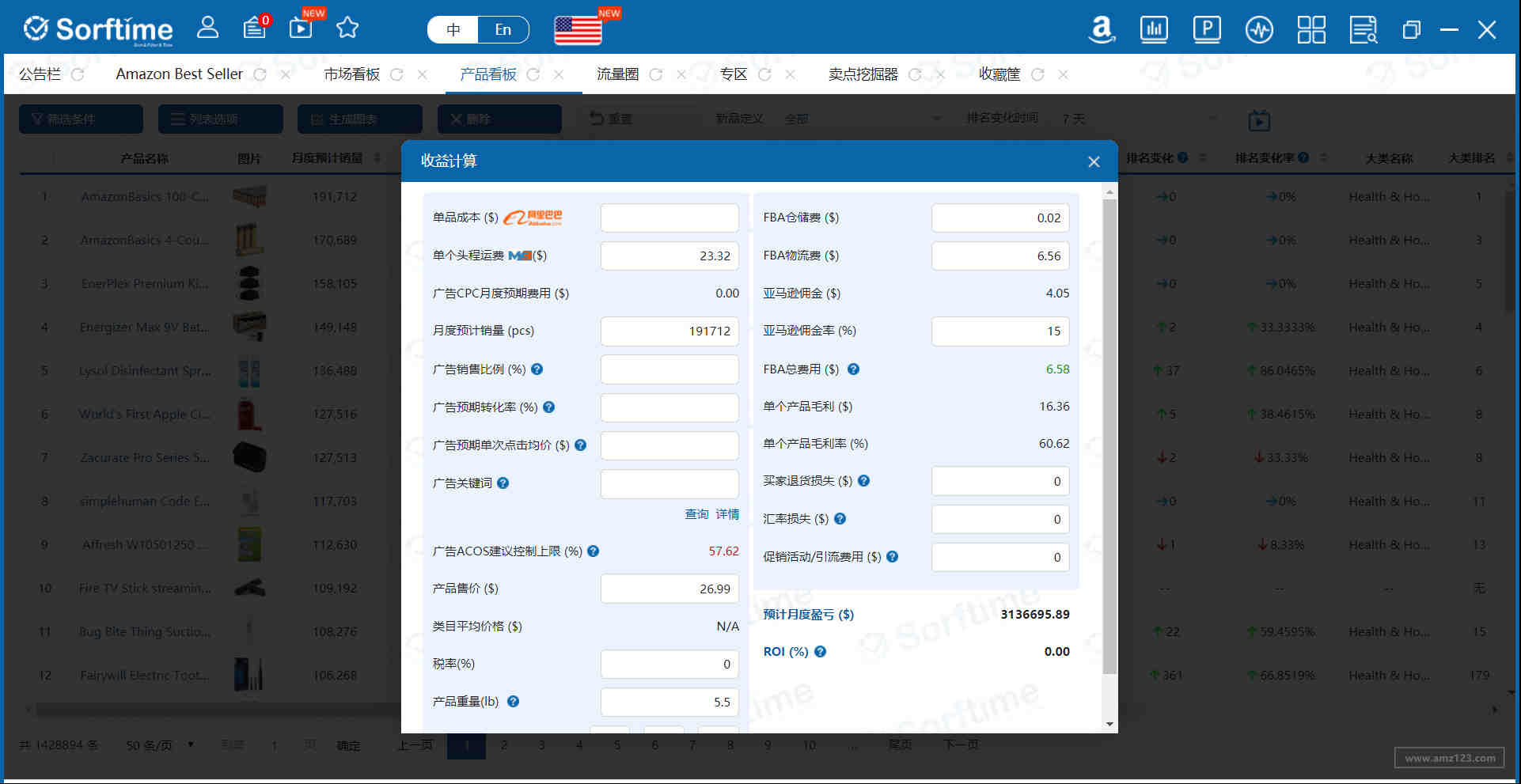Click the 收益计算 dialog vertical scrollbar
This screenshot has height=784, width=1521.
click(x=1109, y=436)
